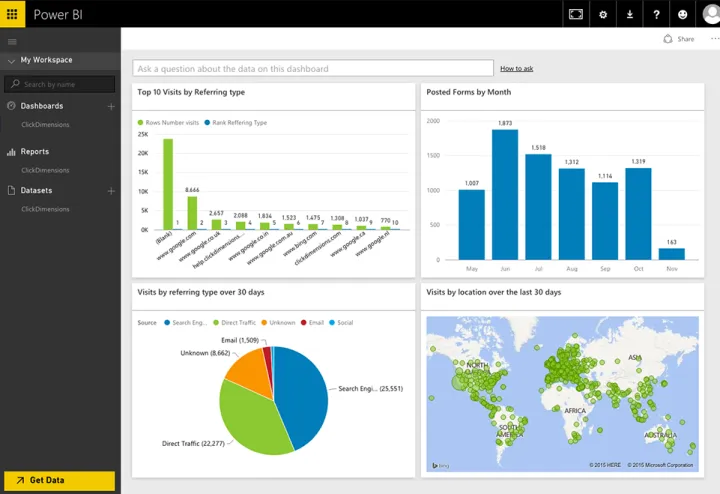Screen dimensions: 720x494
Task: Click the Share dashboard button
Action: tap(679, 39)
